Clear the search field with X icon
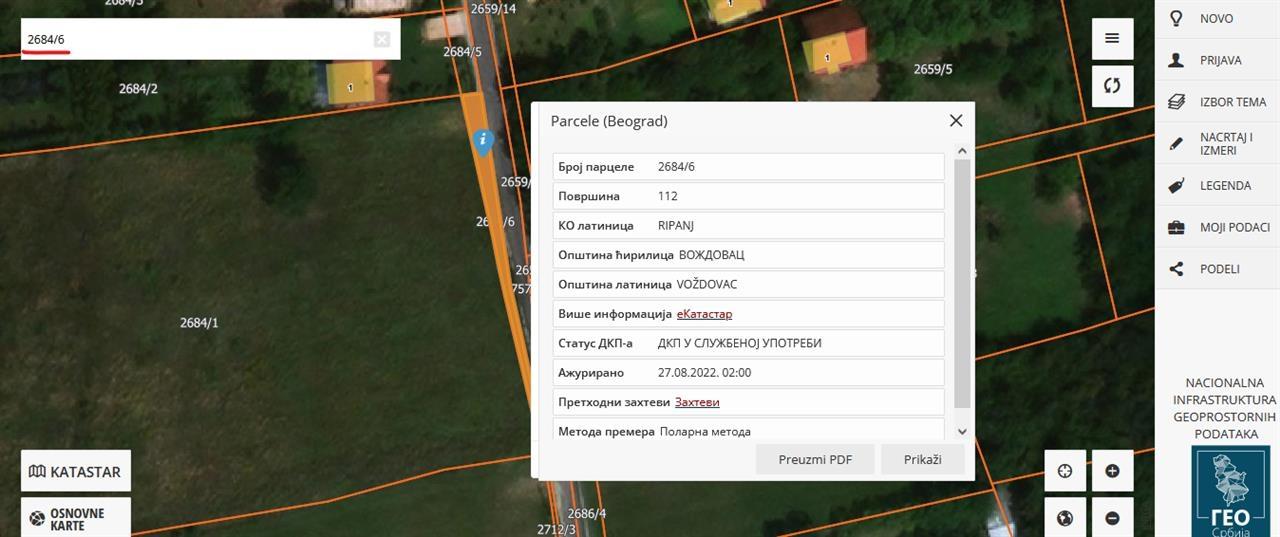1280x537 pixels. point(382,39)
